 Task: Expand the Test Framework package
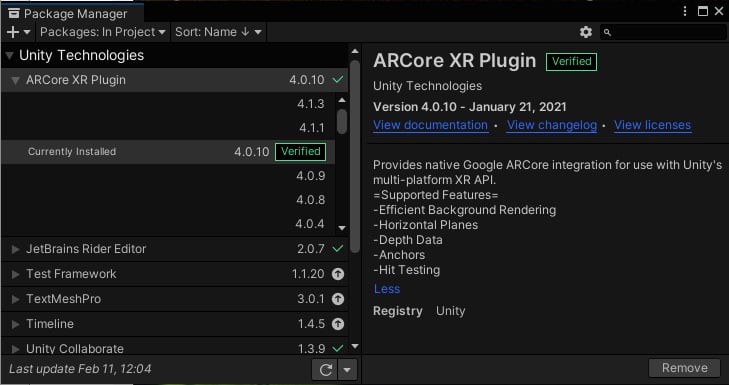pos(15,274)
